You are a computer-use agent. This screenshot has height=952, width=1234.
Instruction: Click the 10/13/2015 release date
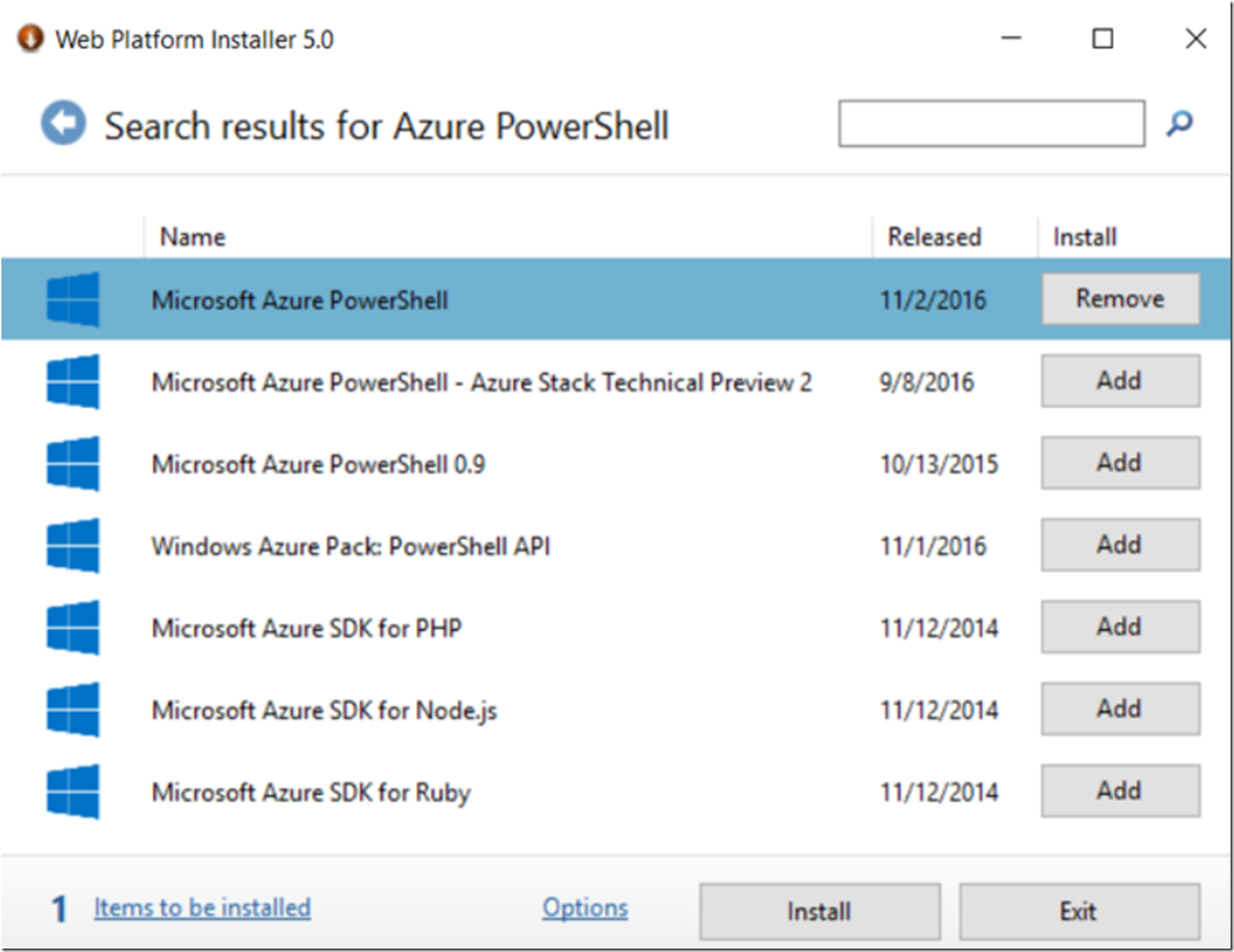pos(939,464)
